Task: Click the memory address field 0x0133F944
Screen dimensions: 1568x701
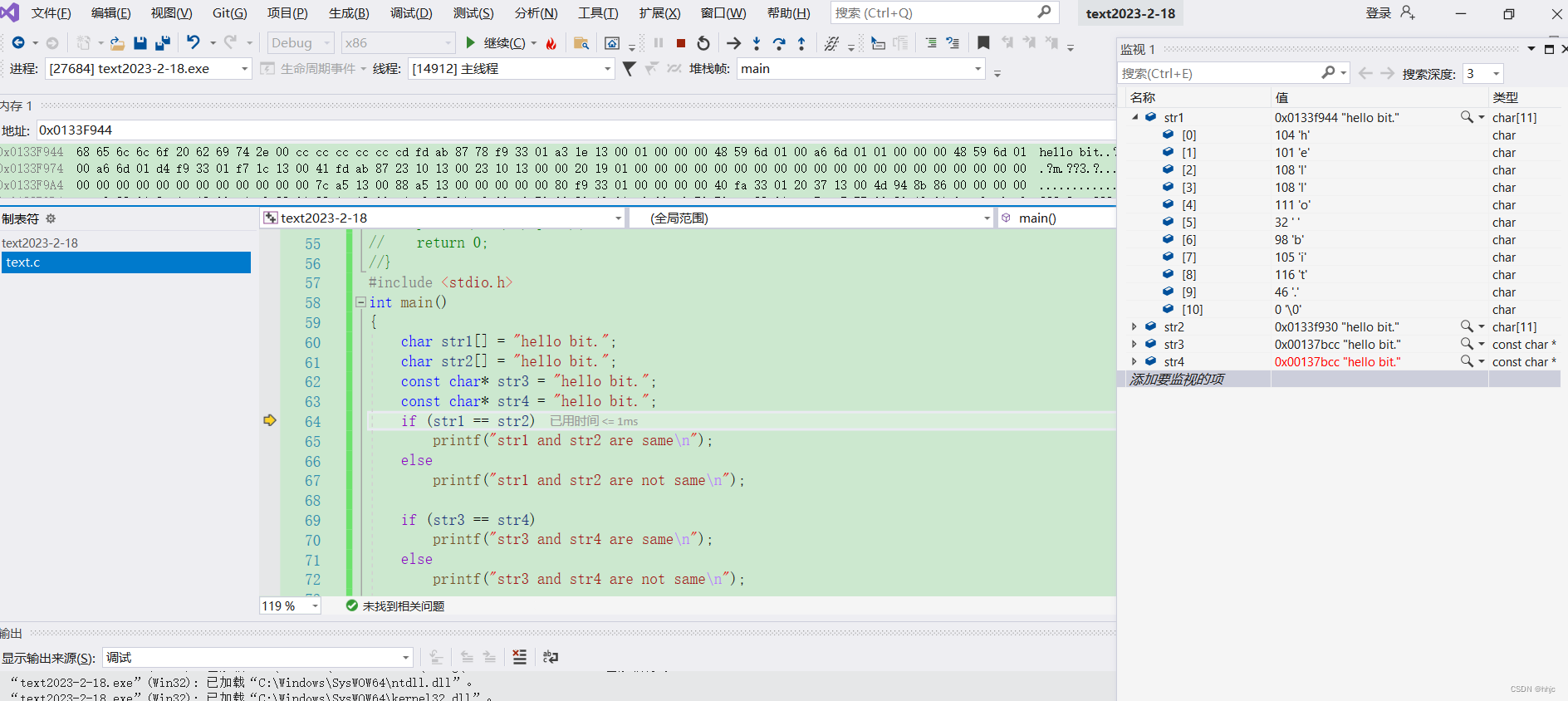Action: tap(576, 130)
